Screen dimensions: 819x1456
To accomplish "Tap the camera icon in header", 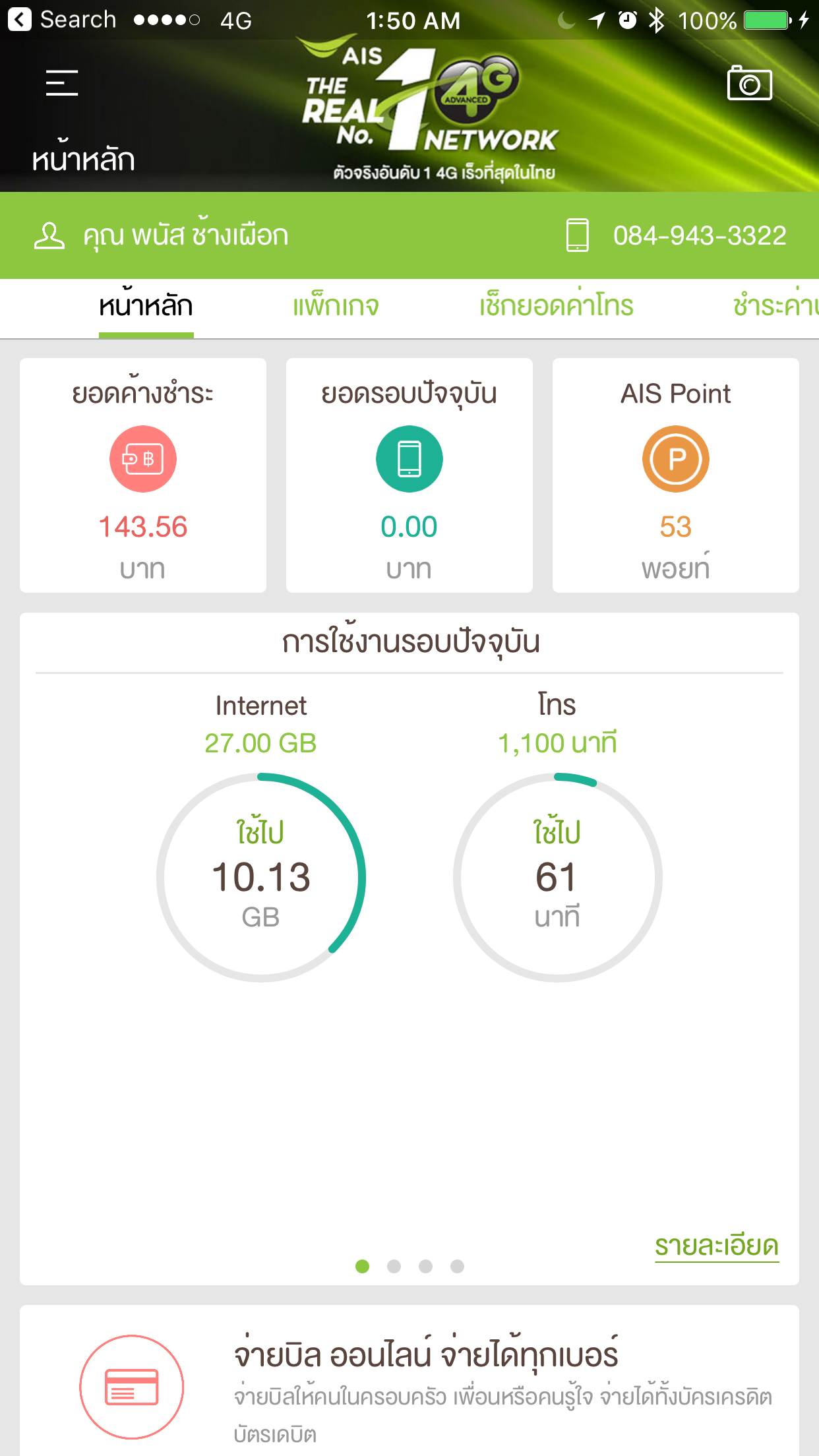I will (x=749, y=83).
